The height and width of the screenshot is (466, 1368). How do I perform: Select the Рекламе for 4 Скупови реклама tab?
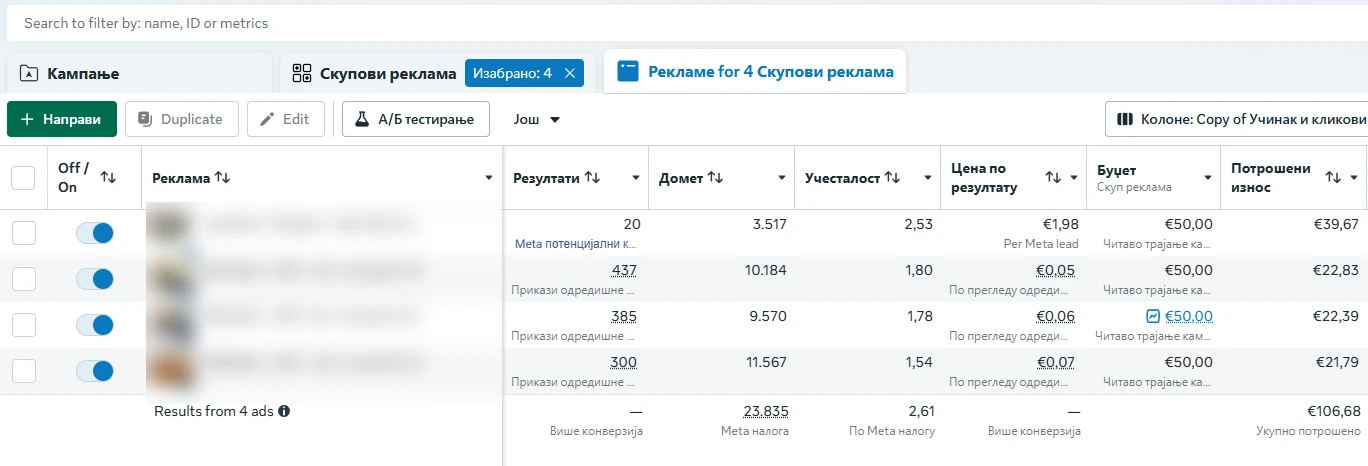tap(755, 72)
